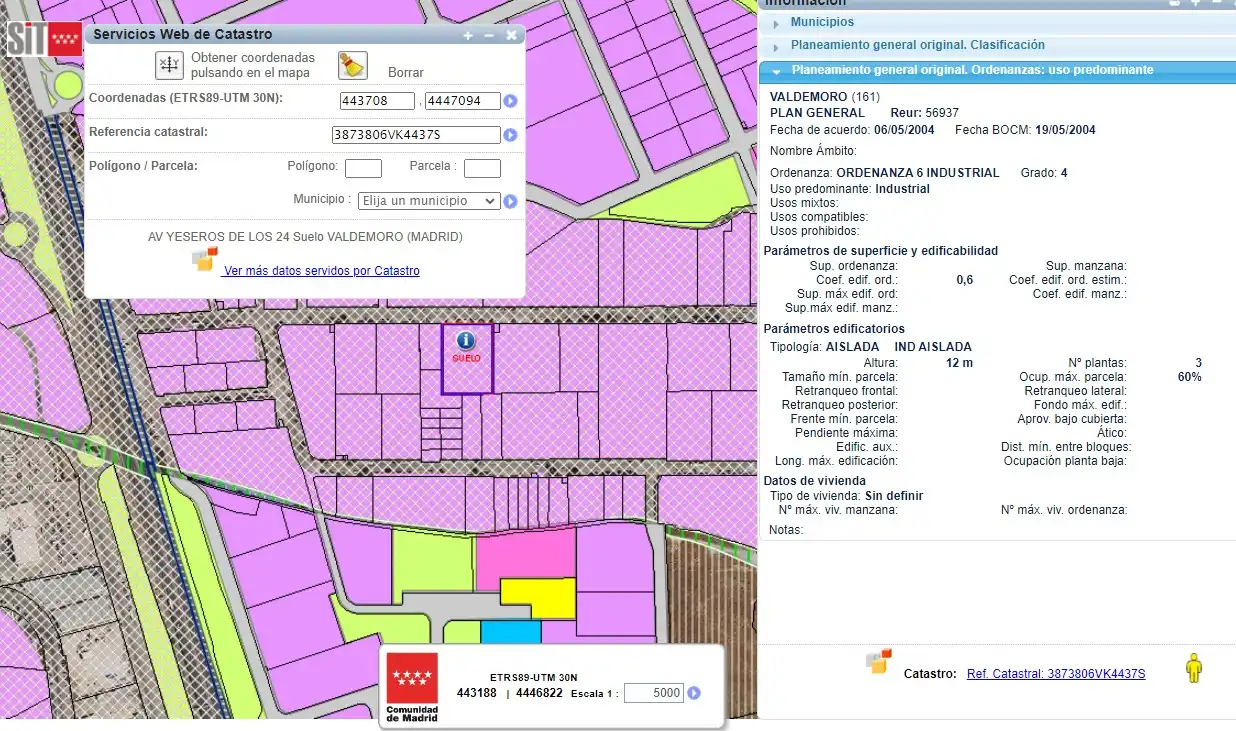This screenshot has height=731, width=1236.
Task: Click the Borrar broom icon
Action: [x=352, y=65]
